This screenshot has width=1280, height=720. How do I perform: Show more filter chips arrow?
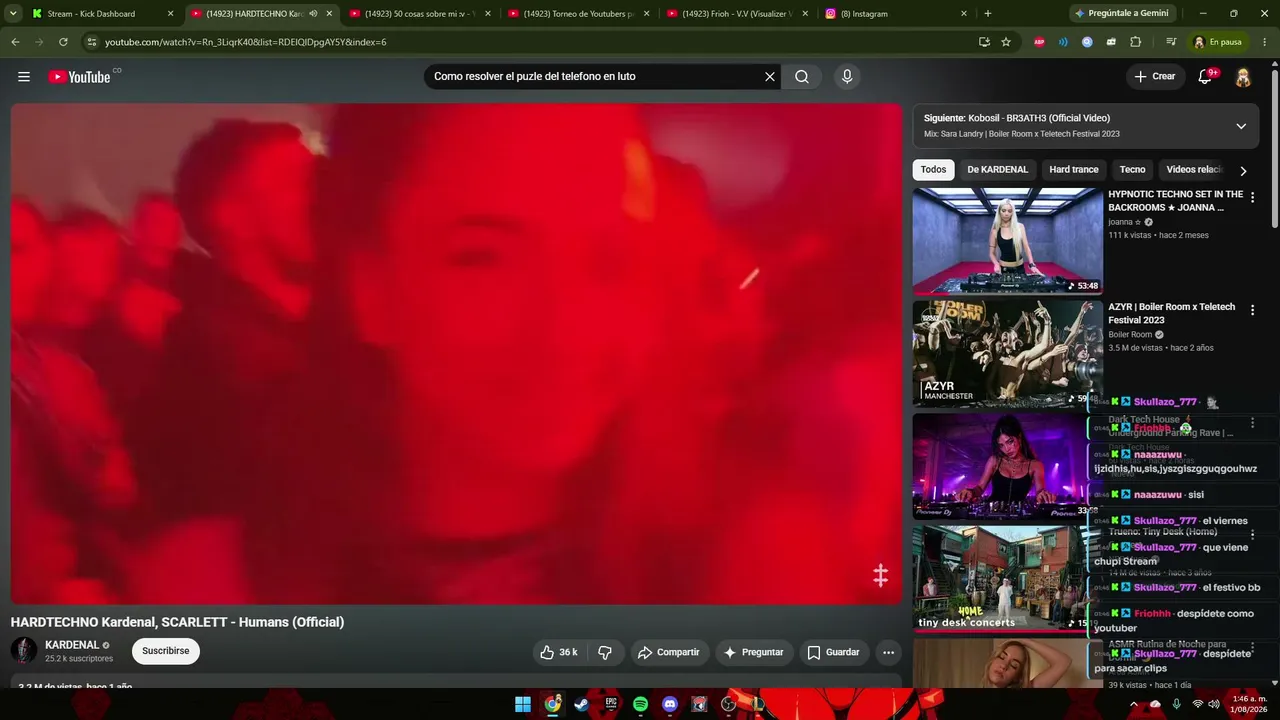tap(1243, 171)
